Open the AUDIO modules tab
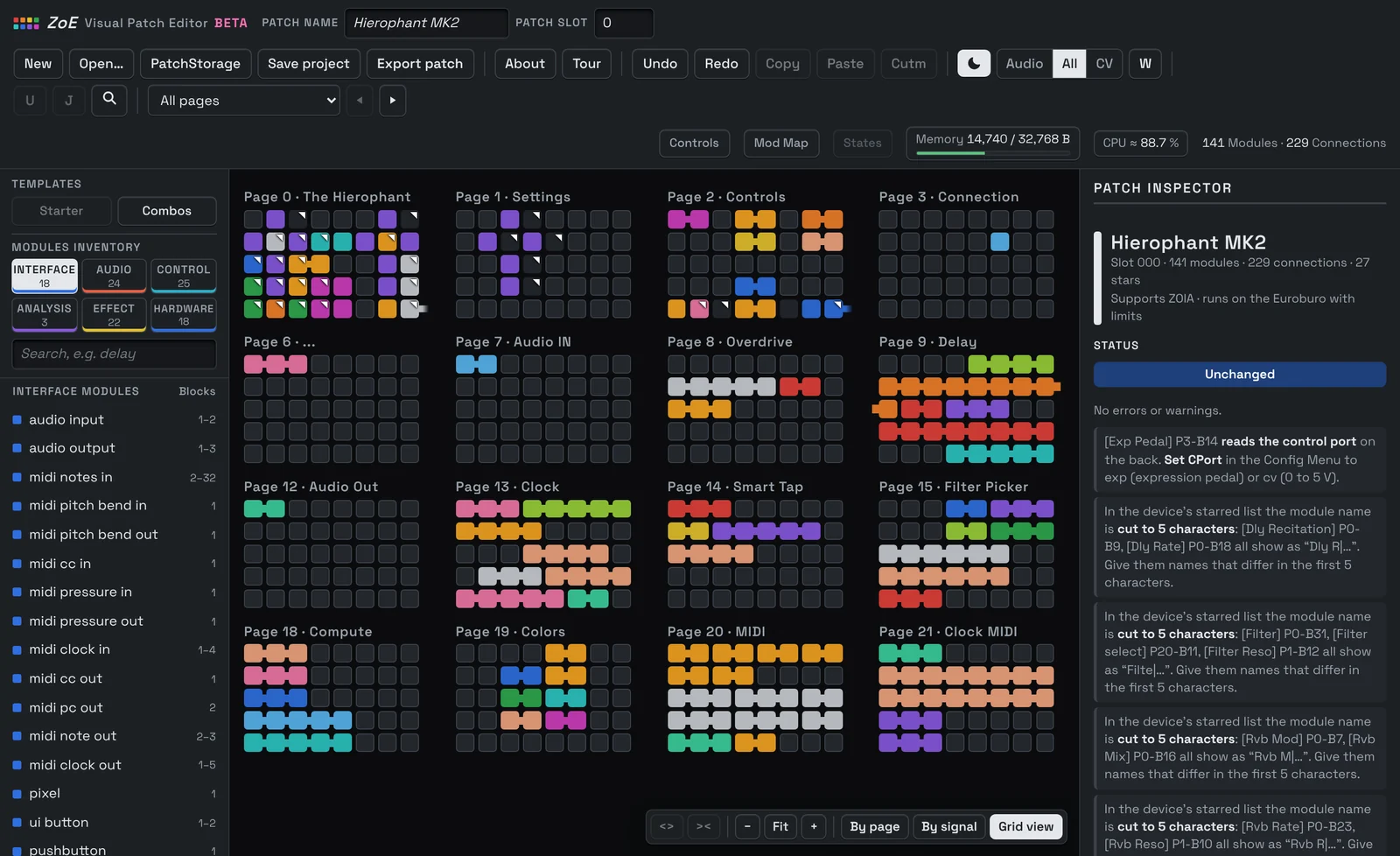The image size is (1400, 856). tap(114, 276)
